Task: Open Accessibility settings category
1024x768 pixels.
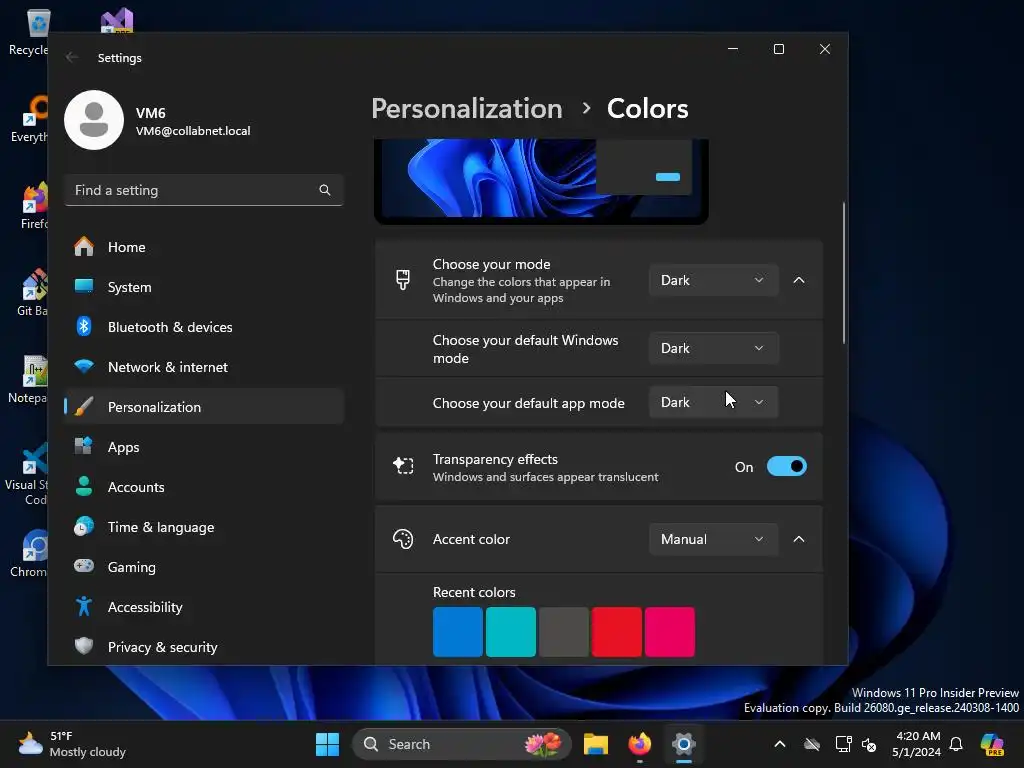Action: 204,607
